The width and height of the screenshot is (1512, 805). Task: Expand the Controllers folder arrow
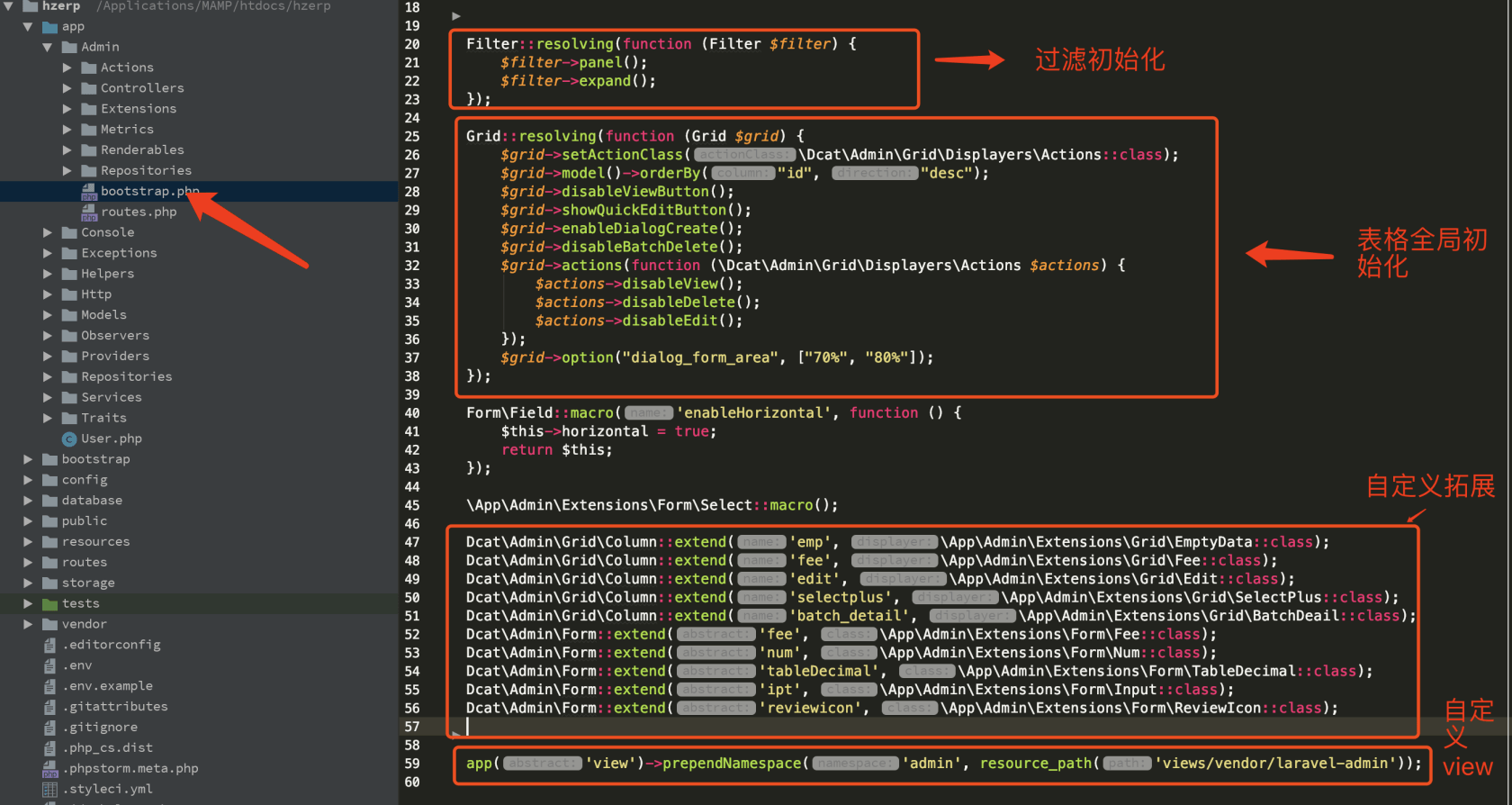[67, 88]
